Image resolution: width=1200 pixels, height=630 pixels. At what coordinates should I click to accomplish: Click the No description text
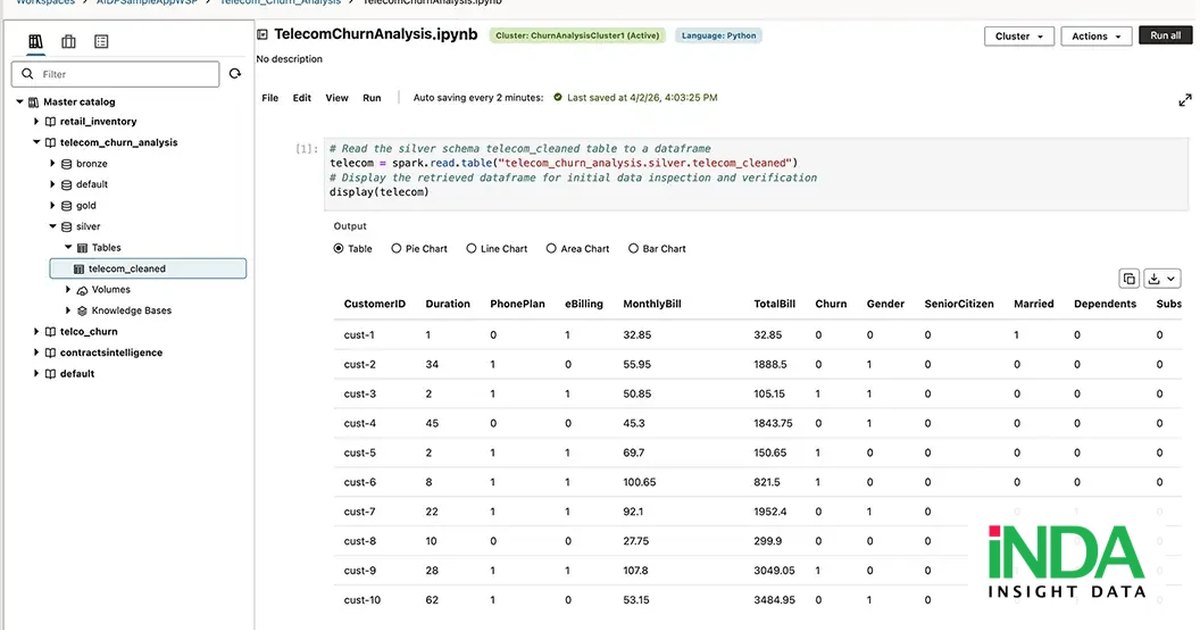(289, 59)
